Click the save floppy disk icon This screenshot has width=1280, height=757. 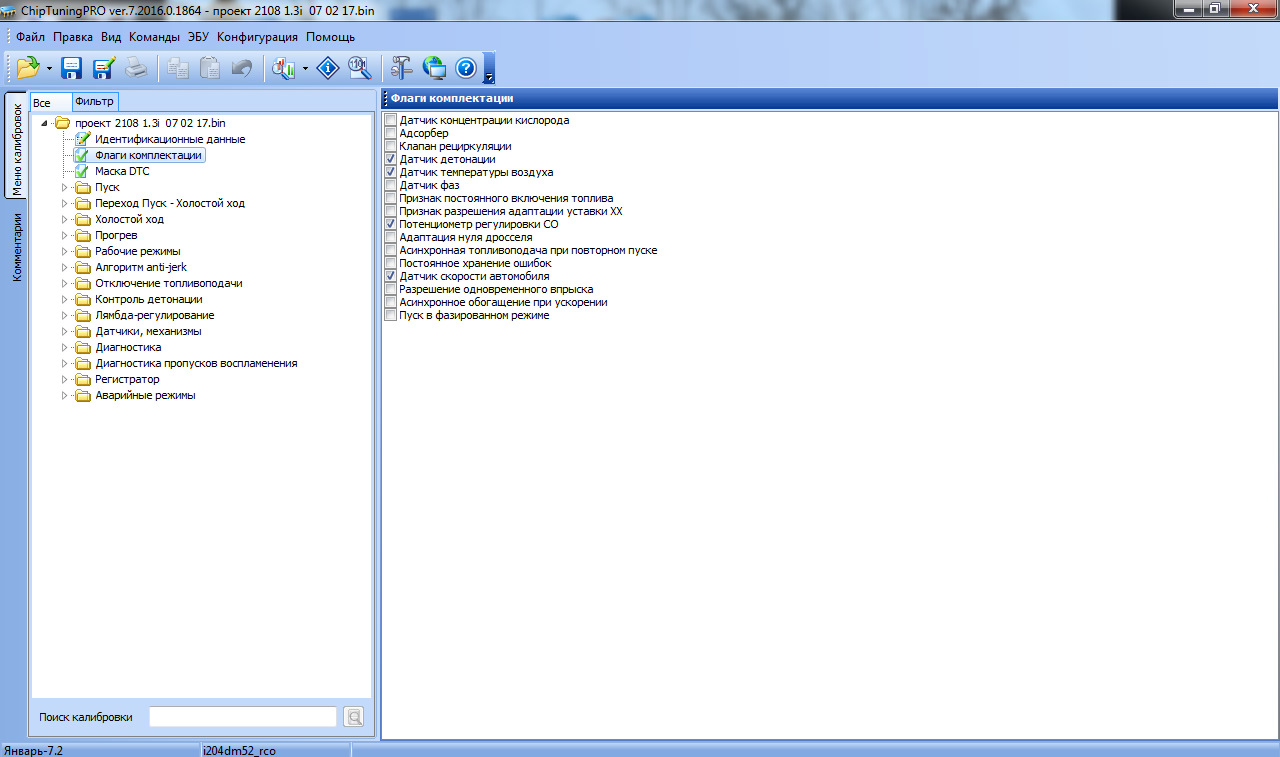pyautogui.click(x=72, y=68)
